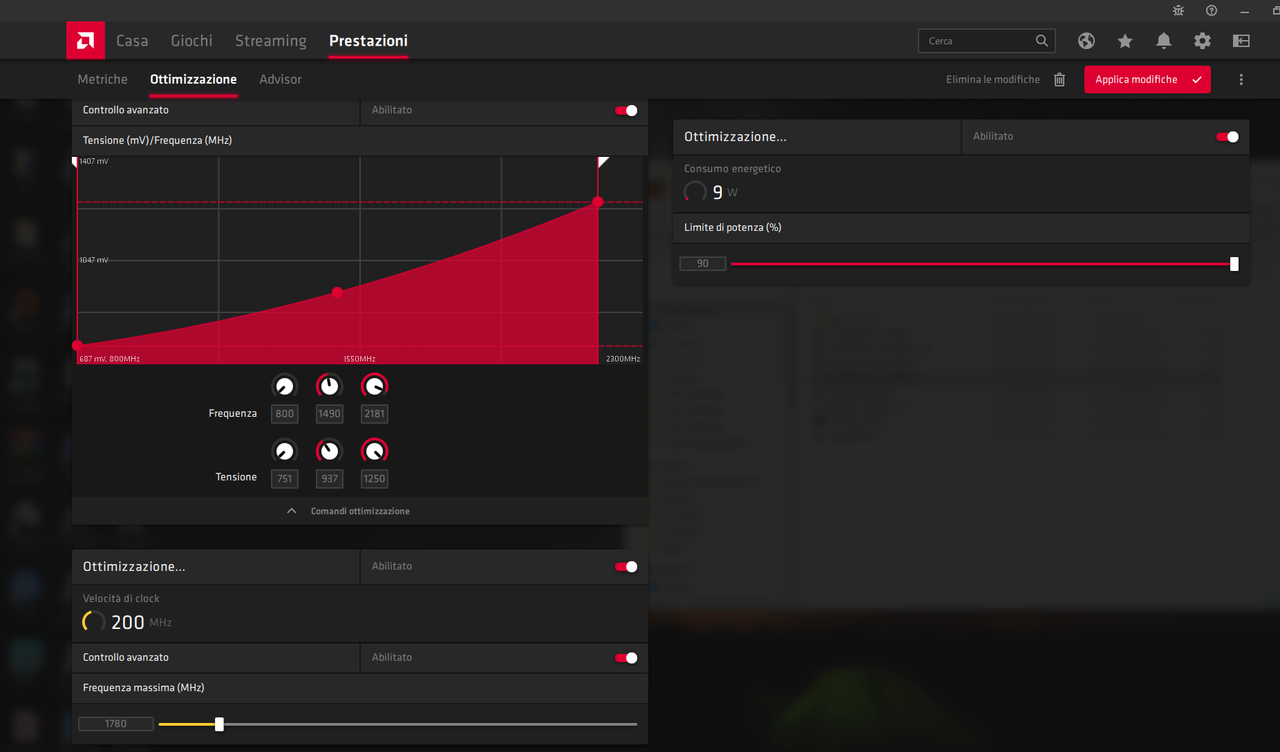The width and height of the screenshot is (1280, 752).
Task: Click the Tensione dial above 937
Action: tap(329, 451)
